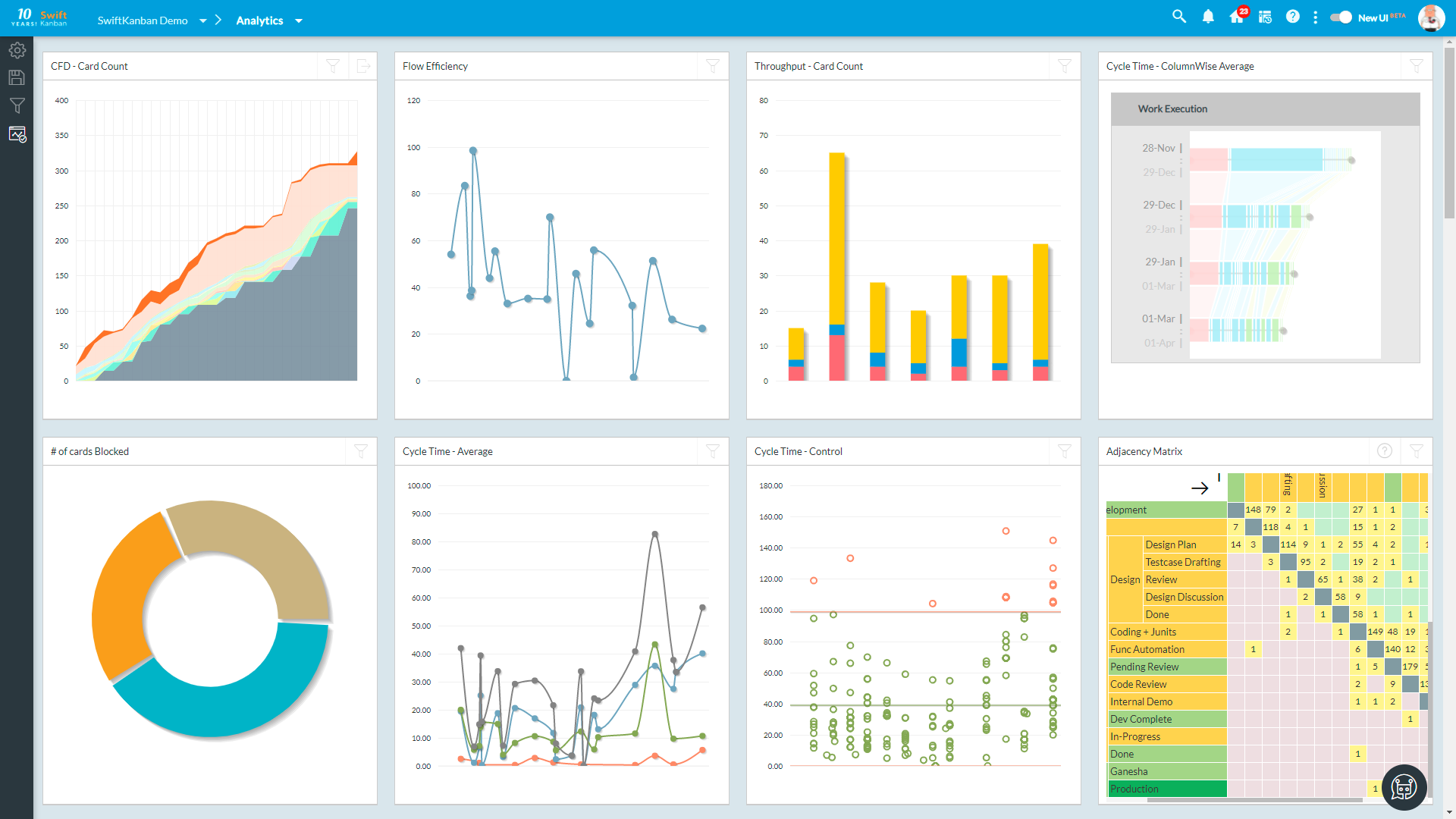
Task: Click the chatbot assistant button
Action: point(1404,787)
